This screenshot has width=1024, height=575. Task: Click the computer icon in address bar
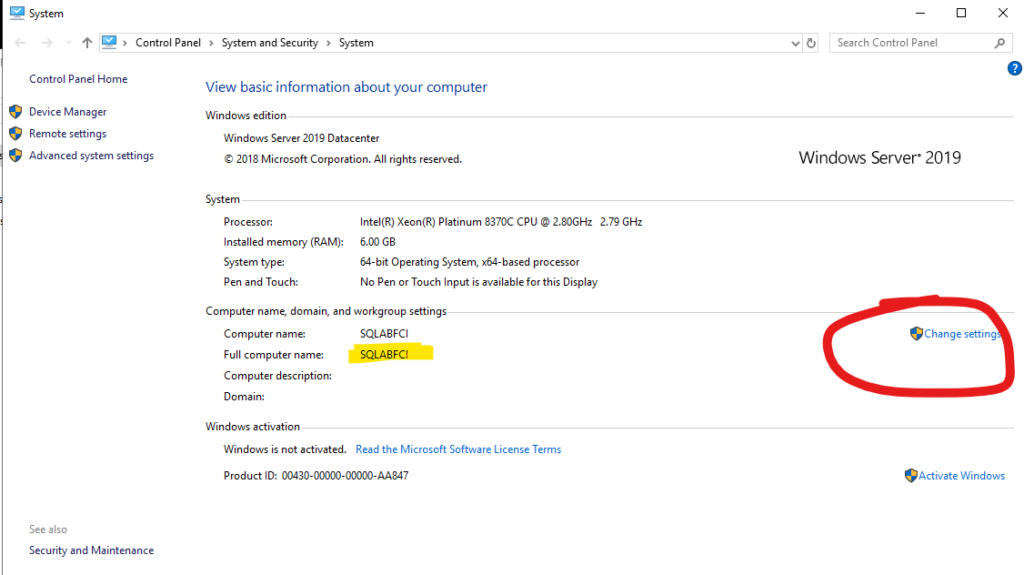click(109, 42)
